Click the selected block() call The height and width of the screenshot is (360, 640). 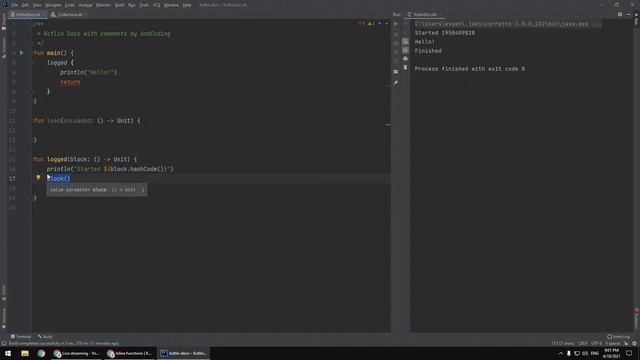(59, 178)
